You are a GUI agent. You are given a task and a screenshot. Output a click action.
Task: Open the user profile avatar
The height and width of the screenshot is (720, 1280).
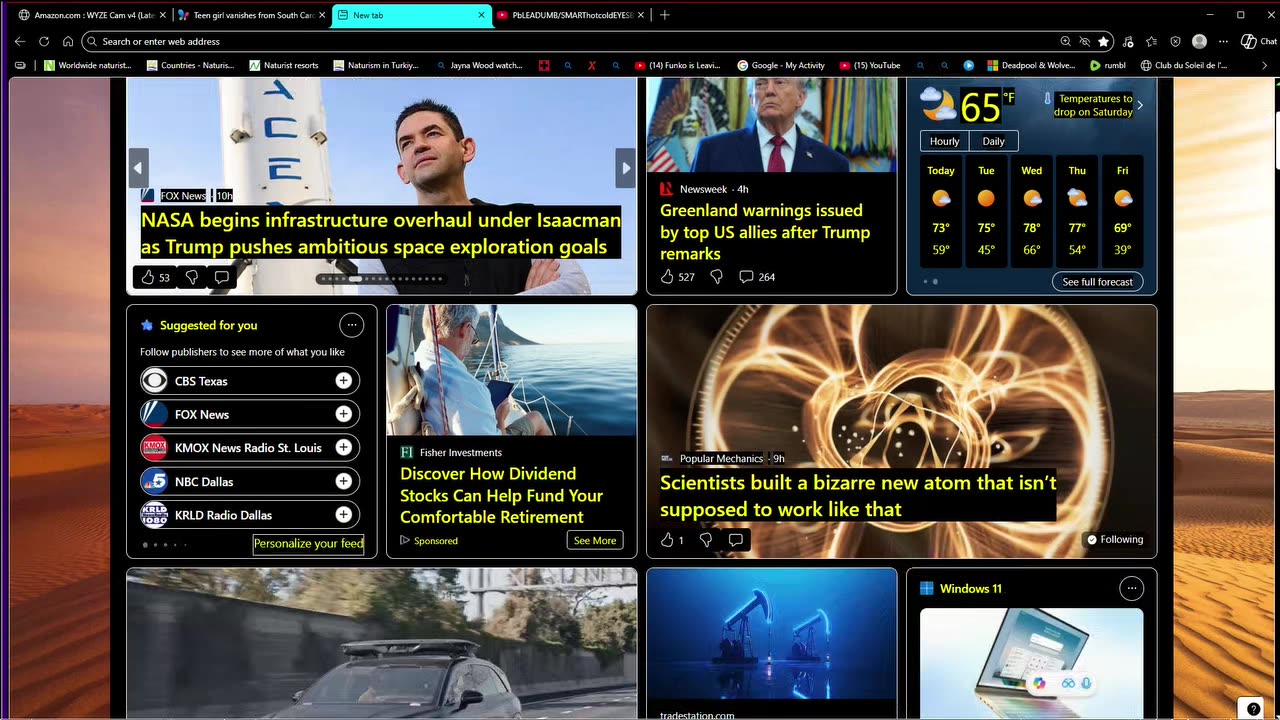click(1199, 41)
